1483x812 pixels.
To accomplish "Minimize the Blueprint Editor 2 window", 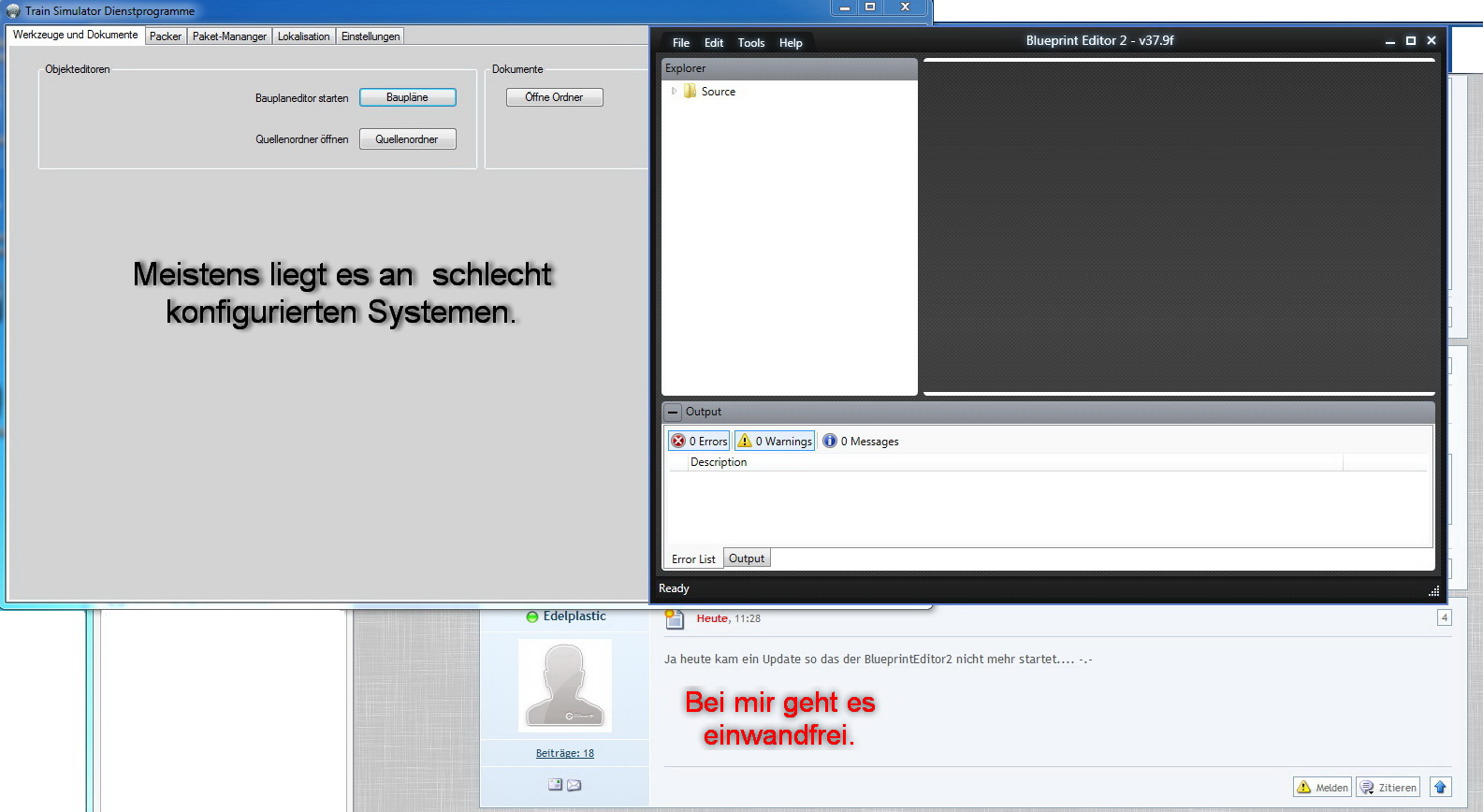I will 1390,41.
